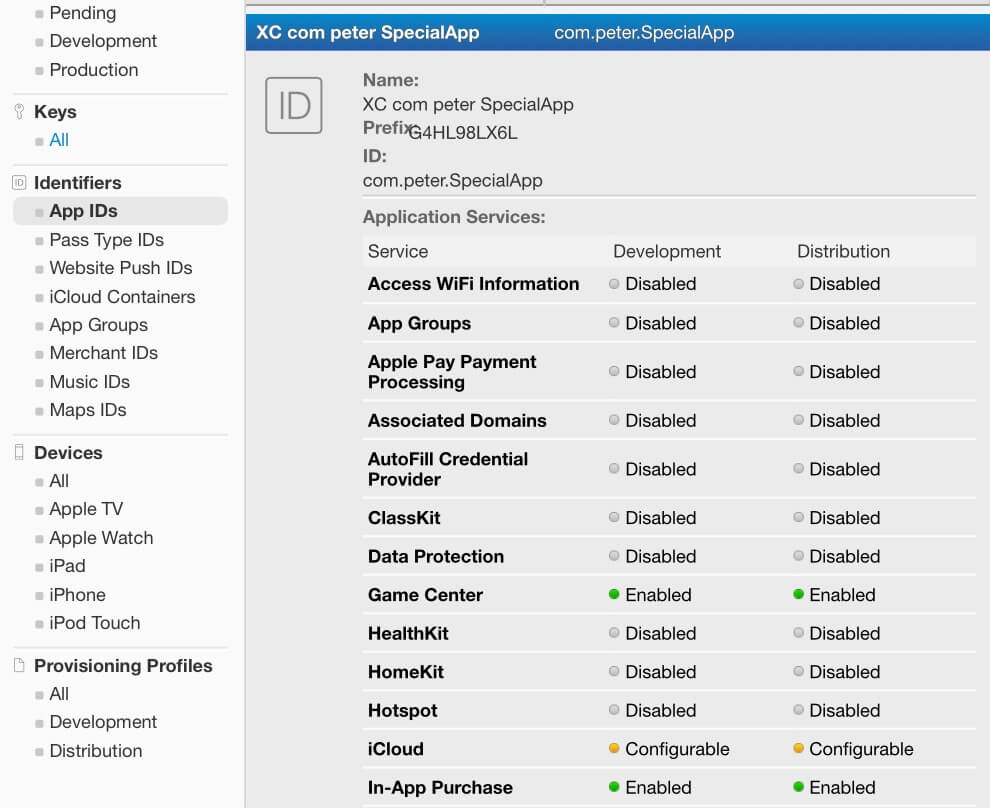This screenshot has height=808, width=990.
Task: Click the Provisioning Profiles document icon
Action: pos(19,665)
